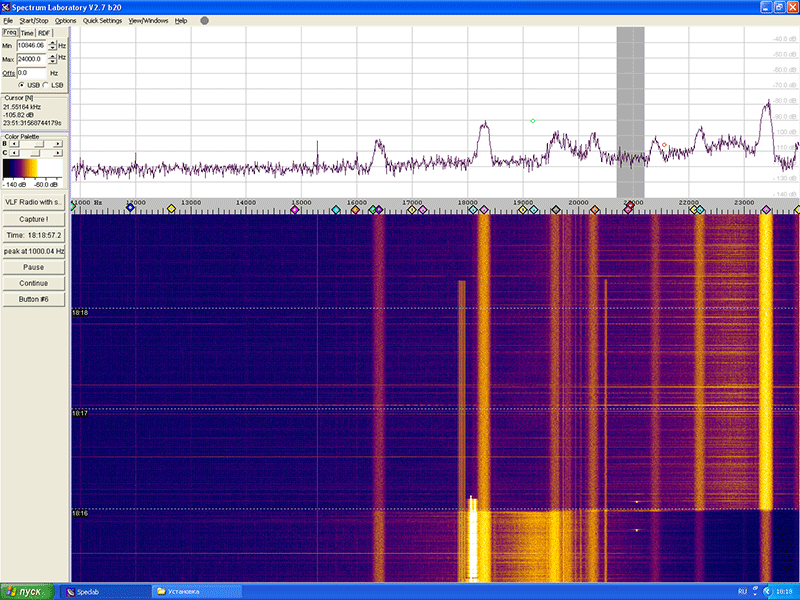
Task: Open the Quick Settings menu
Action: tap(103, 20)
